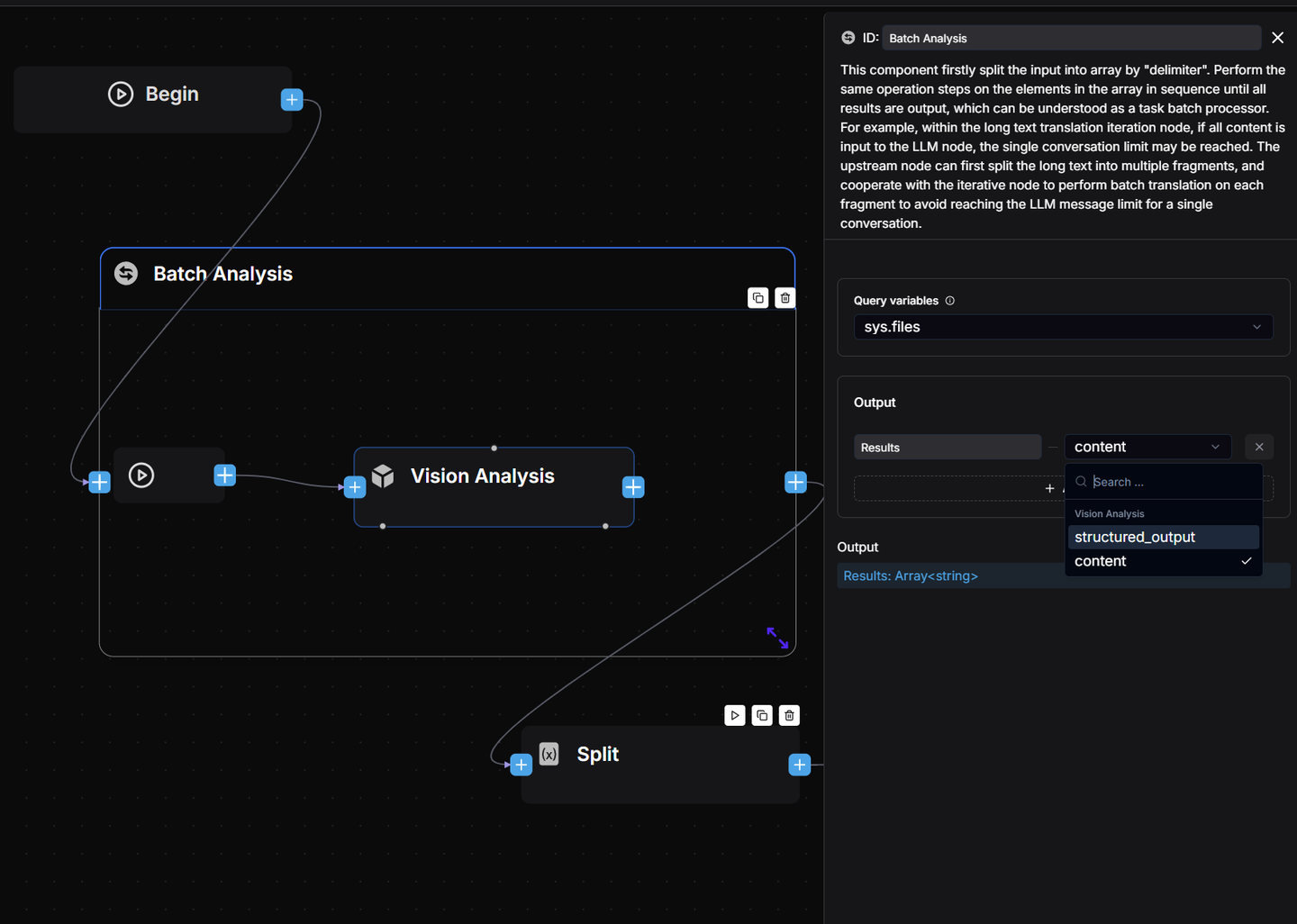Duplicate the Split node using the copy icon

762,715
